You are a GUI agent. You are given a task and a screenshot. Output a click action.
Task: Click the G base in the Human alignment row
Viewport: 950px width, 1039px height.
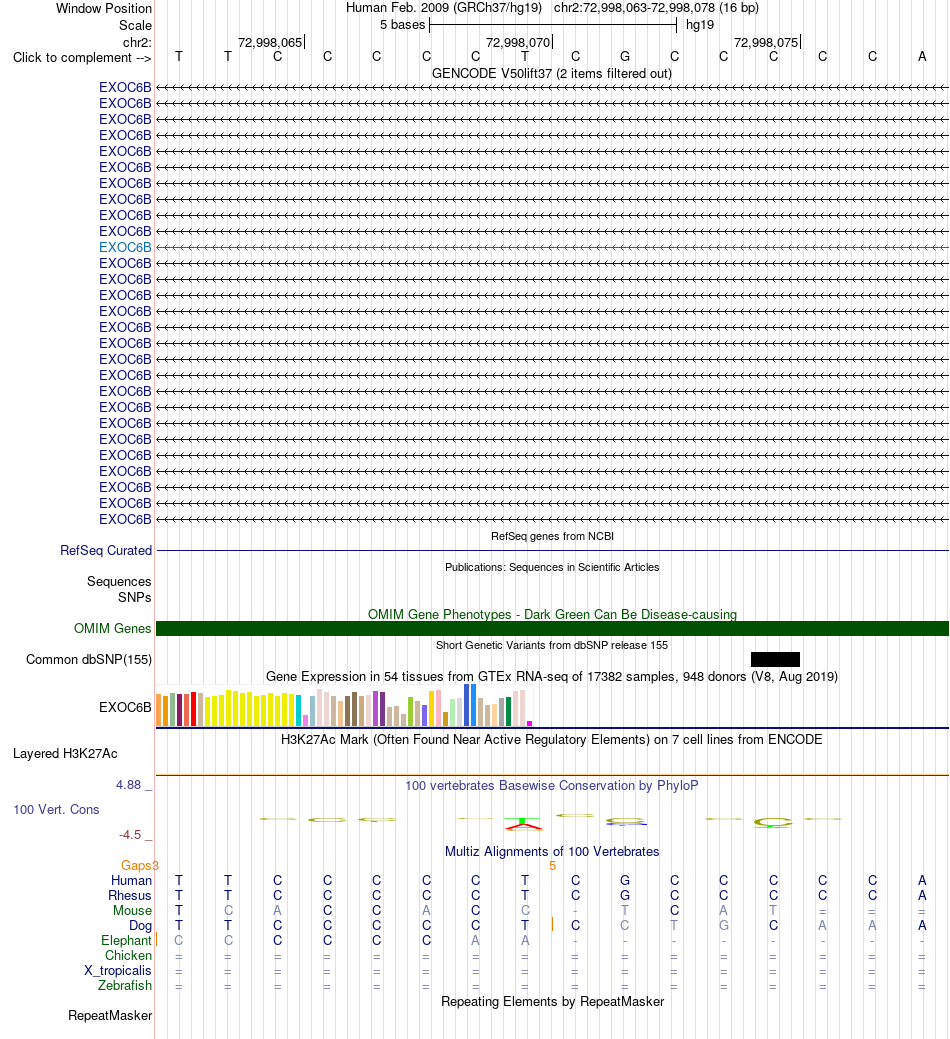(x=625, y=881)
